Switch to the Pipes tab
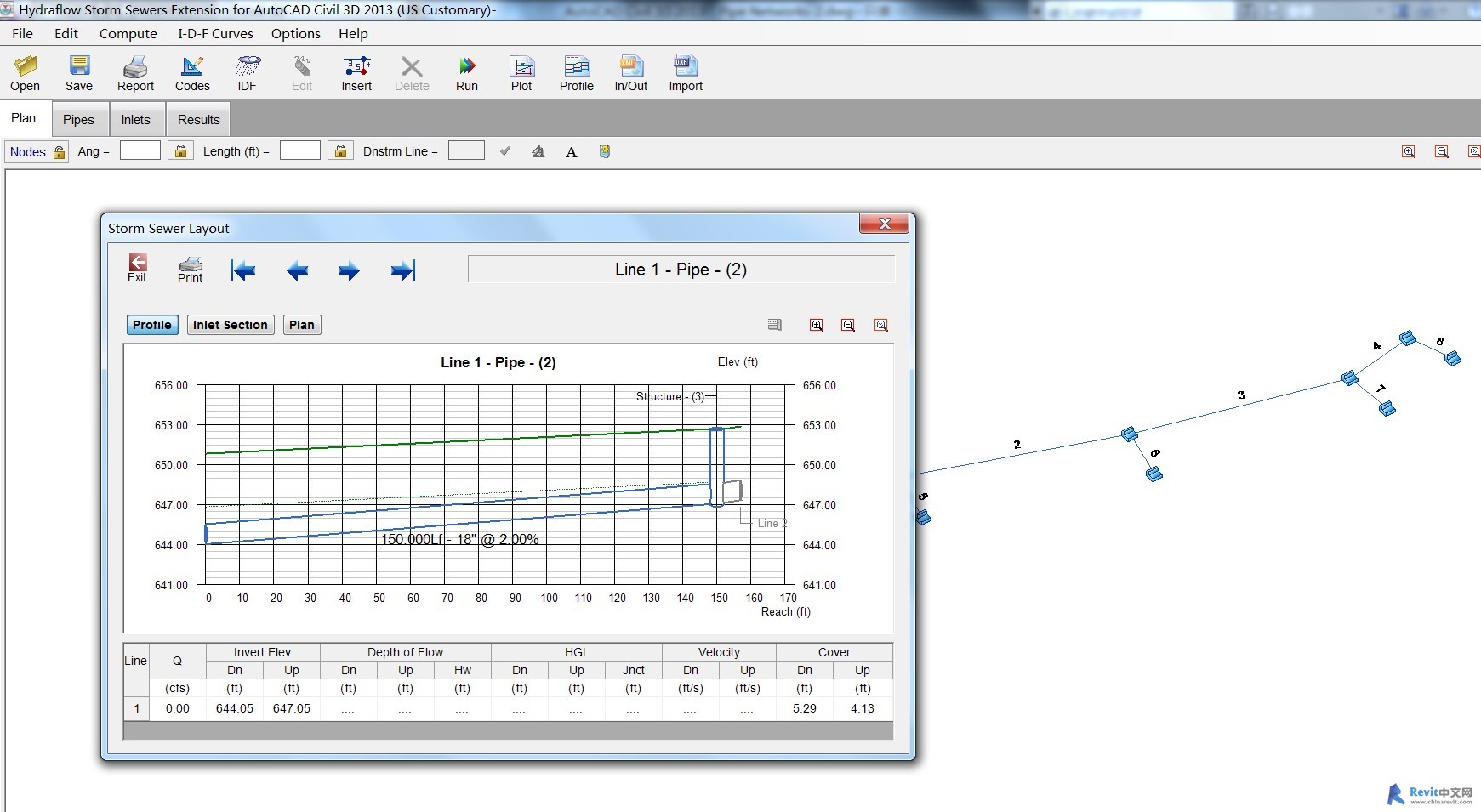The image size is (1481, 812). pyautogui.click(x=79, y=120)
